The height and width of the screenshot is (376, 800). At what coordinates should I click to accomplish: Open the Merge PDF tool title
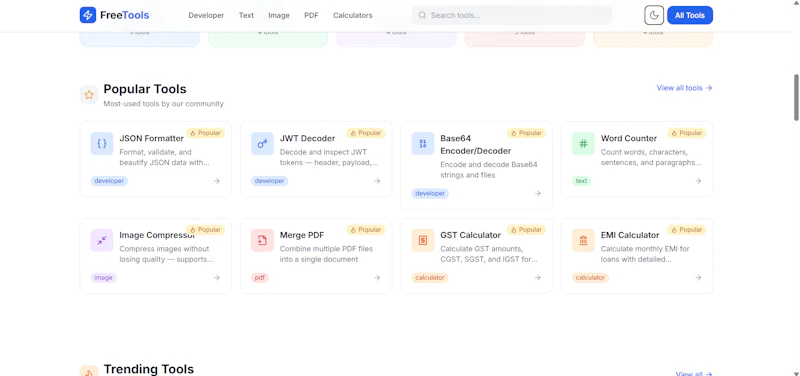302,235
